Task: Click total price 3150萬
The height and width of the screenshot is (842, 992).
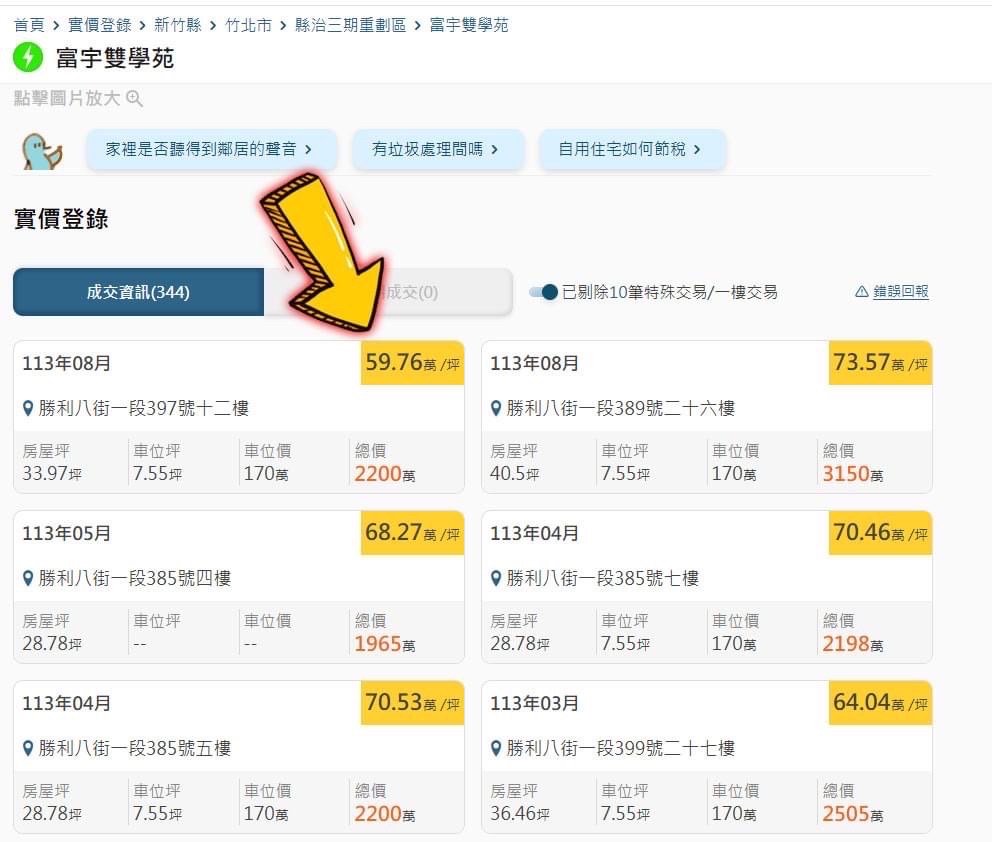Action: [853, 474]
